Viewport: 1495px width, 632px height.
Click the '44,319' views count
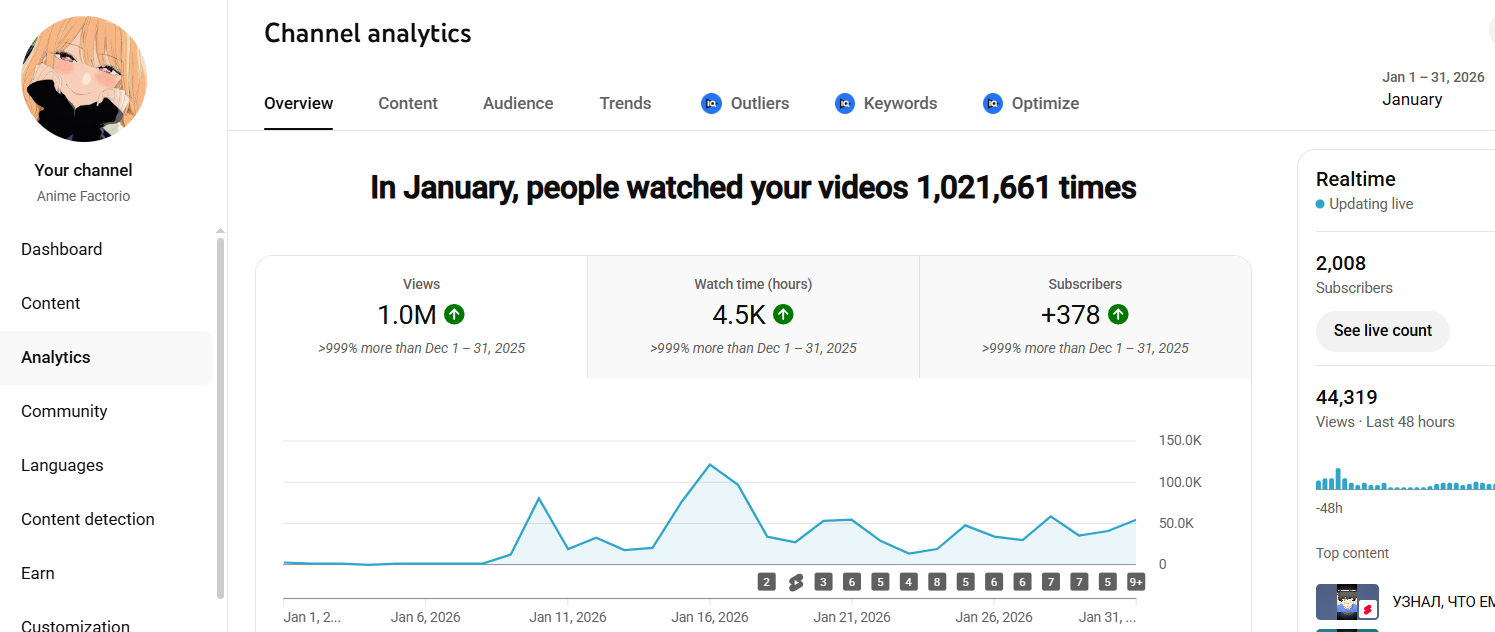pos(1346,397)
